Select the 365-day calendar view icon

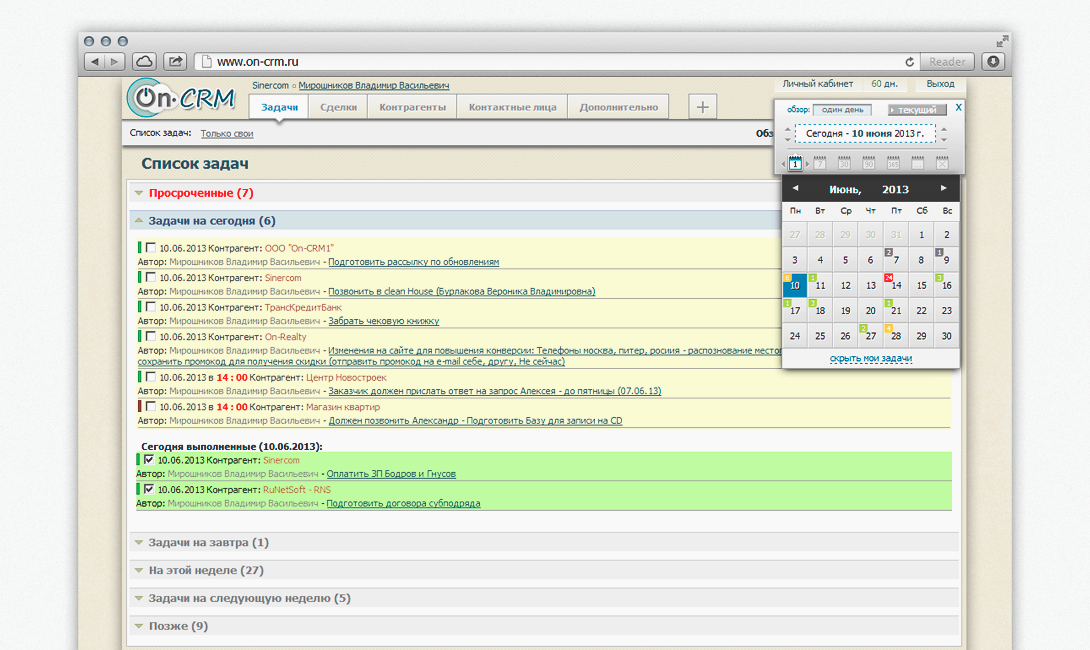pos(893,163)
